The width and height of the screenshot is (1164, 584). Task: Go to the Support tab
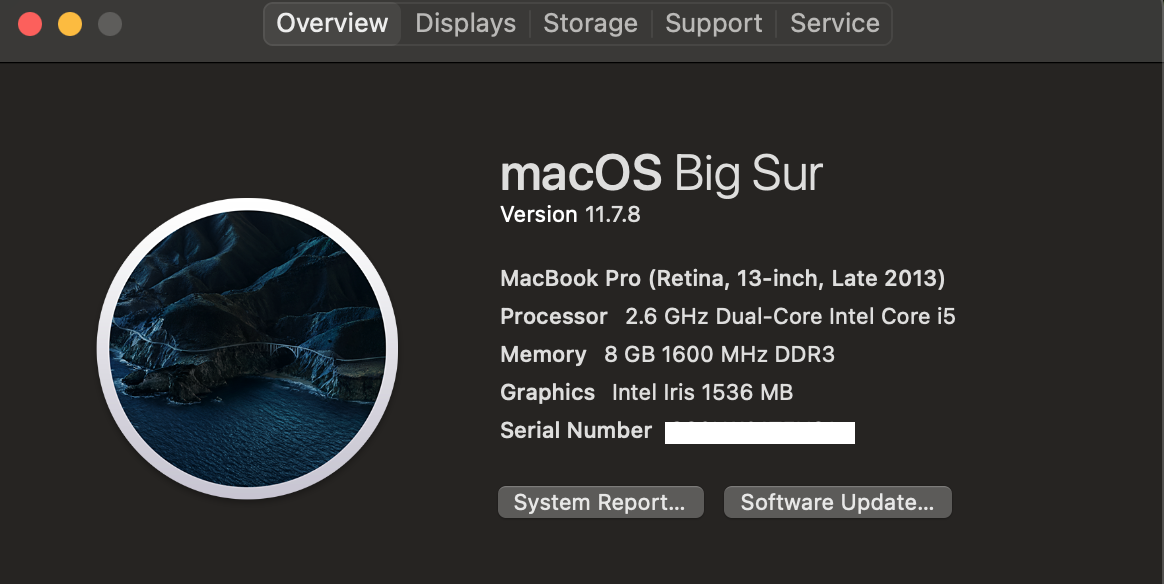(x=713, y=23)
